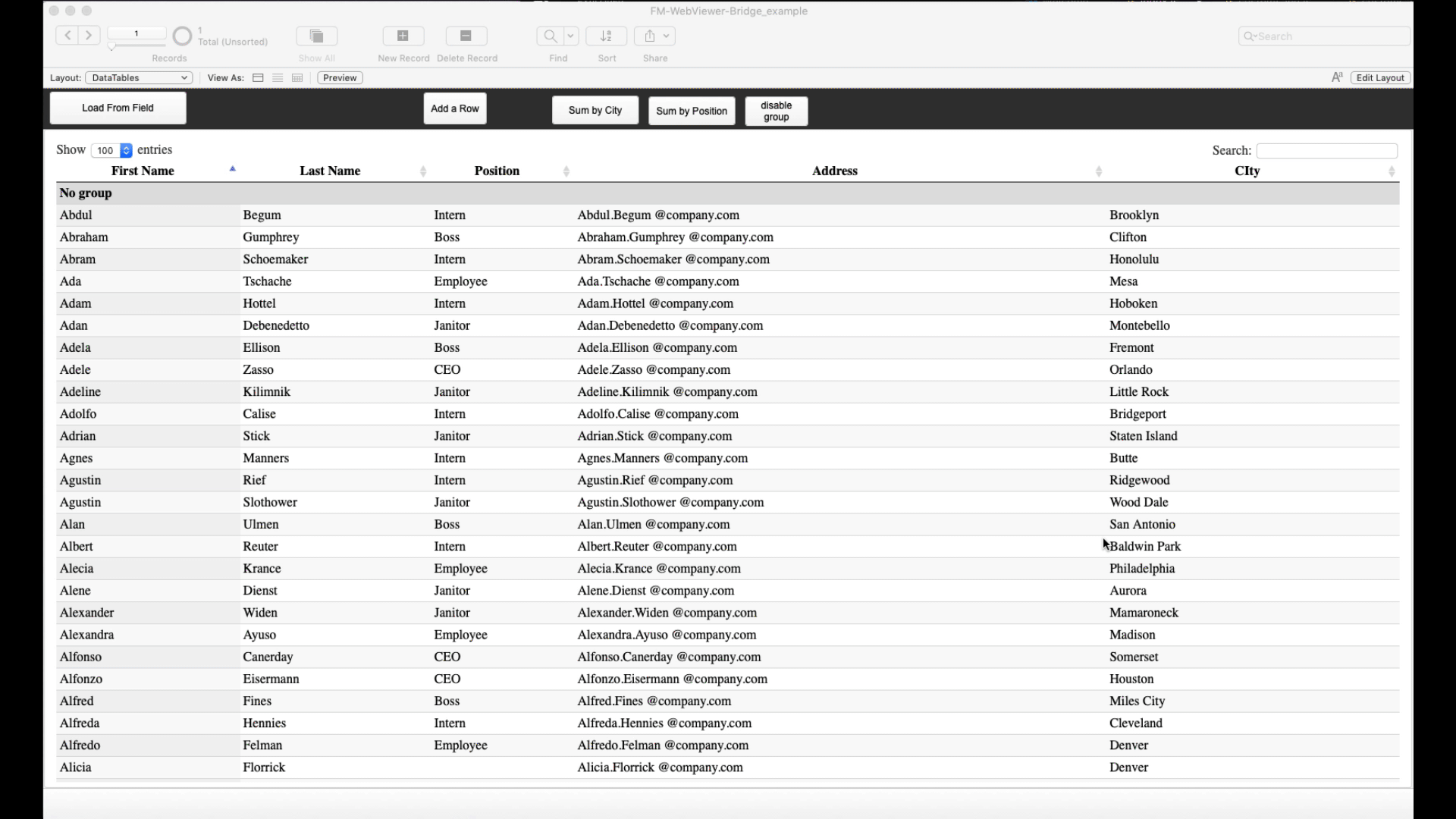
Task: Open the Share menu icon
Action: pyautogui.click(x=650, y=36)
